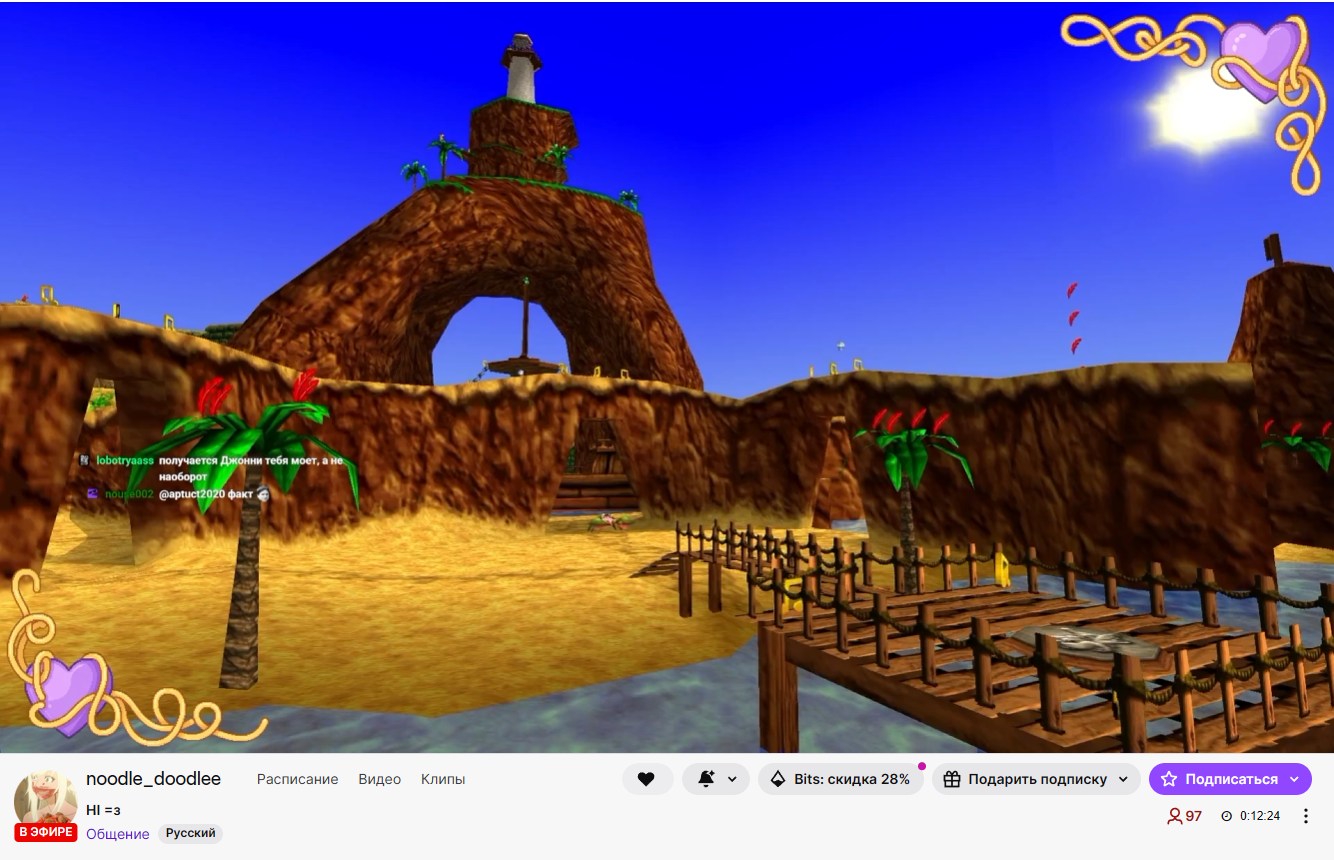Viewport: 1334px width, 860px height.
Task: Click the red В ЭФИРЕ live badge
Action: tap(46, 832)
